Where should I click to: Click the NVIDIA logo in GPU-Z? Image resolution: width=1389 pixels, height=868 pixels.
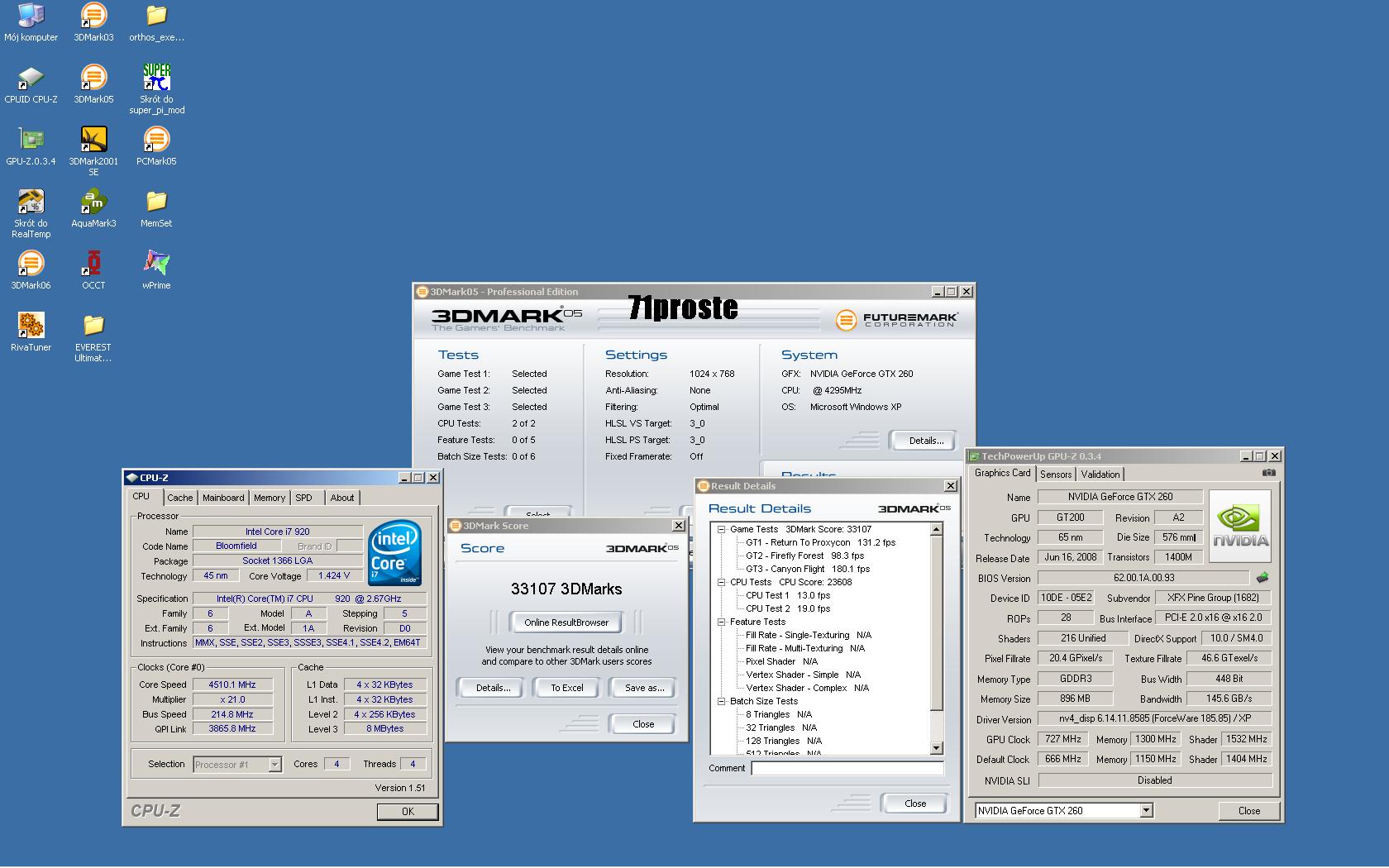pyautogui.click(x=1240, y=526)
